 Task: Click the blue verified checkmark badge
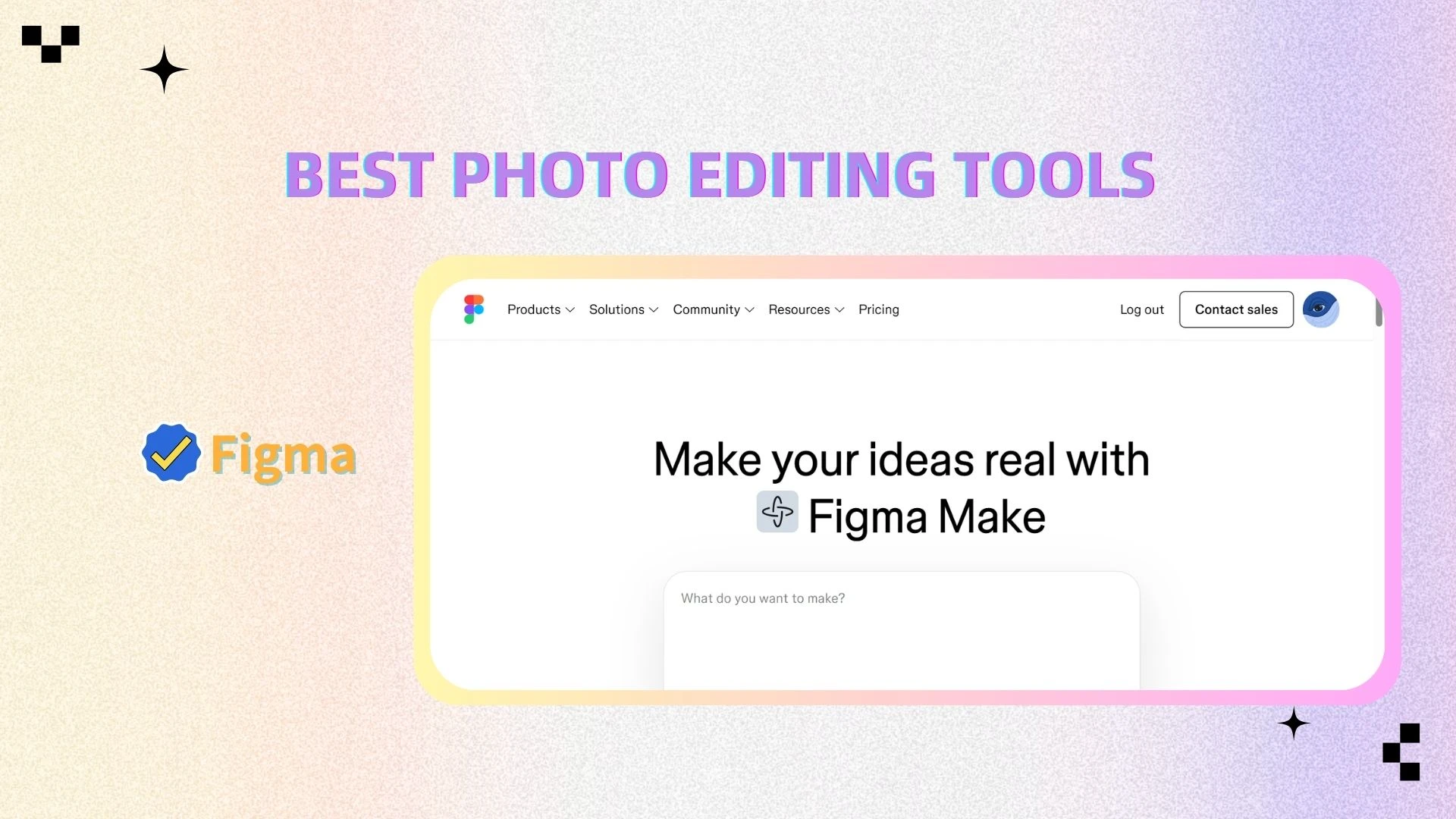click(171, 453)
